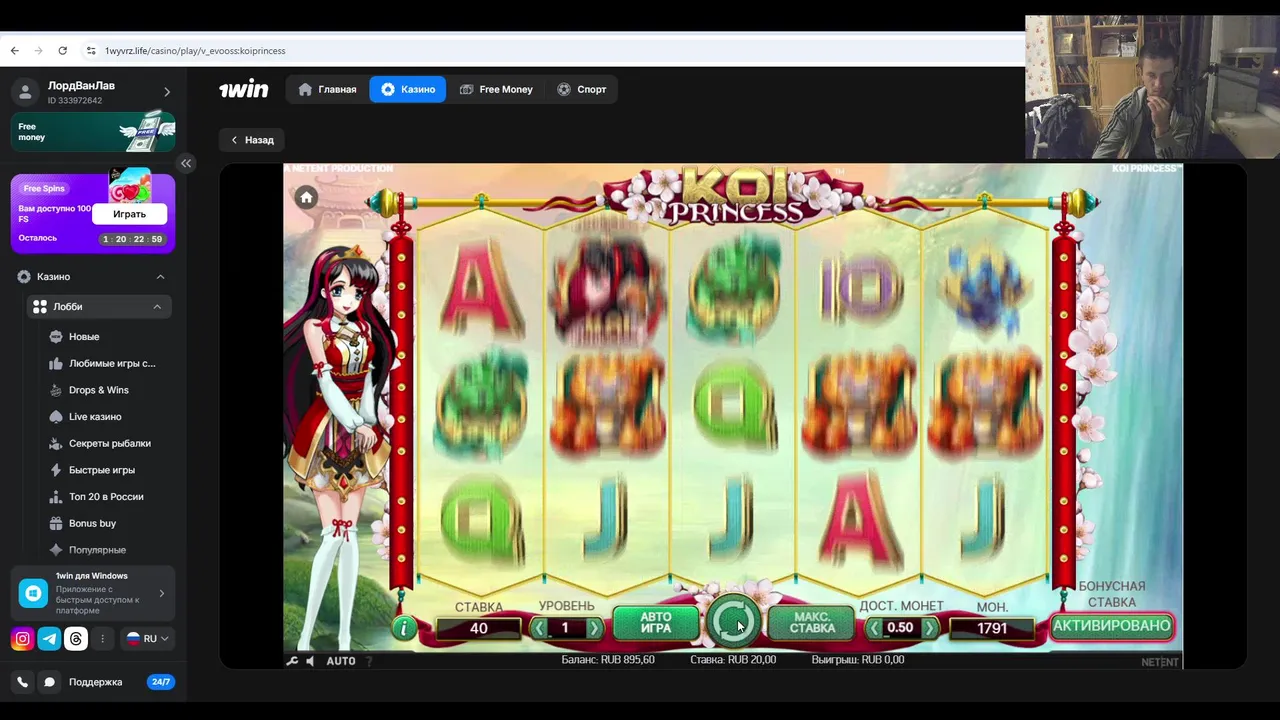This screenshot has width=1280, height=720.
Task: Increase the УРОВЕНЬ level with right arrow
Action: click(594, 628)
